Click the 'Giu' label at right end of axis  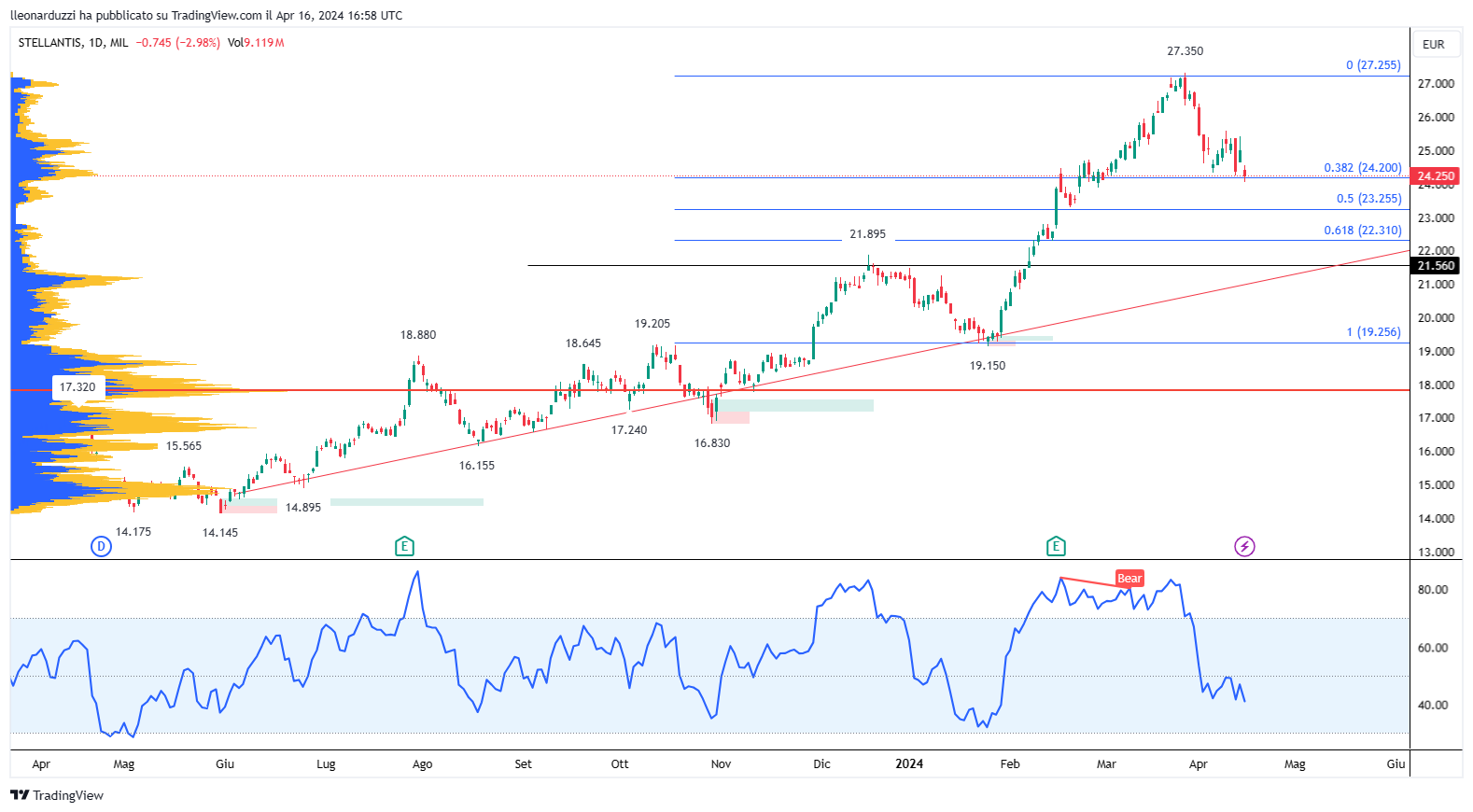pos(1396,764)
